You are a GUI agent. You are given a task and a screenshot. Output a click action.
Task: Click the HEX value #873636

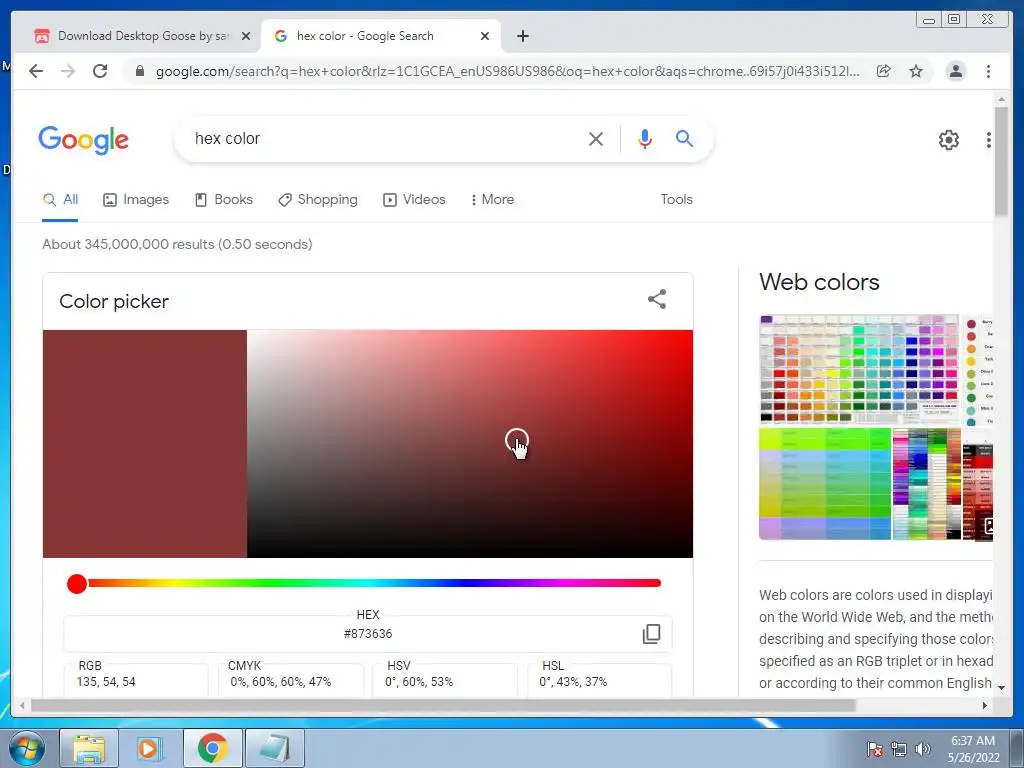click(368, 634)
